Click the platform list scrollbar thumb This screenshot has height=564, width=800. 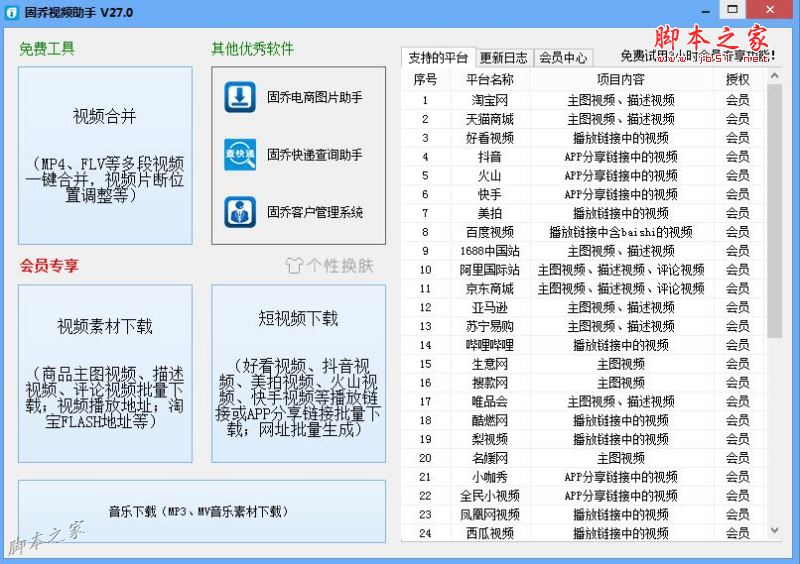tap(774, 211)
